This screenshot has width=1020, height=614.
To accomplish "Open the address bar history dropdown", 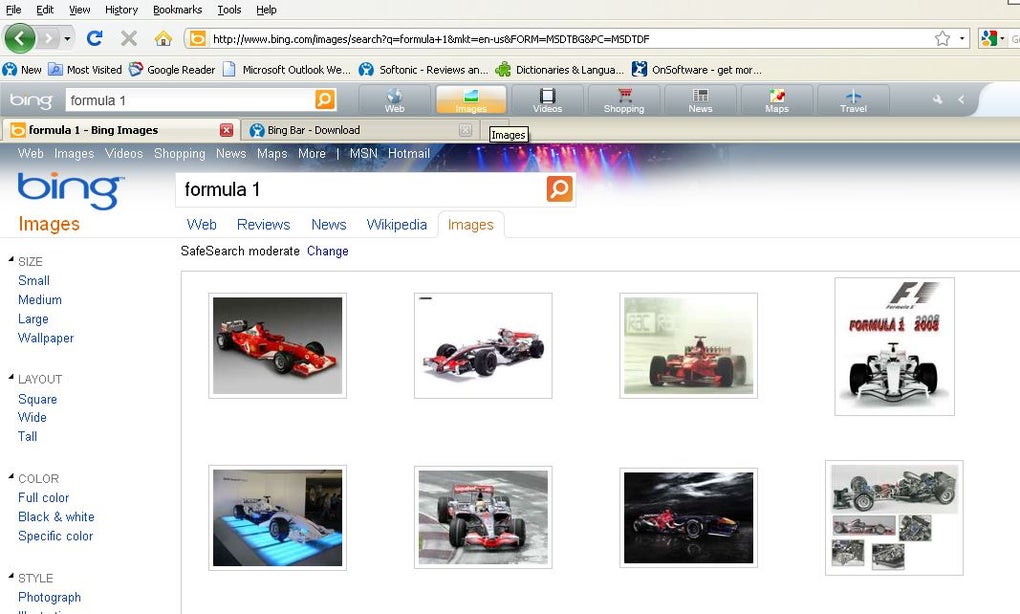I will [x=961, y=39].
